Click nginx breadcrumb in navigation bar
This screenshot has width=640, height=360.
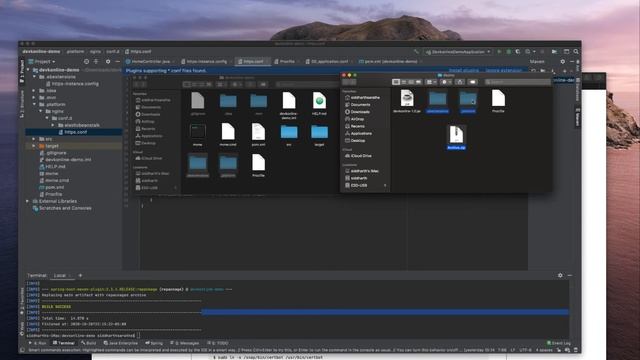click(95, 52)
